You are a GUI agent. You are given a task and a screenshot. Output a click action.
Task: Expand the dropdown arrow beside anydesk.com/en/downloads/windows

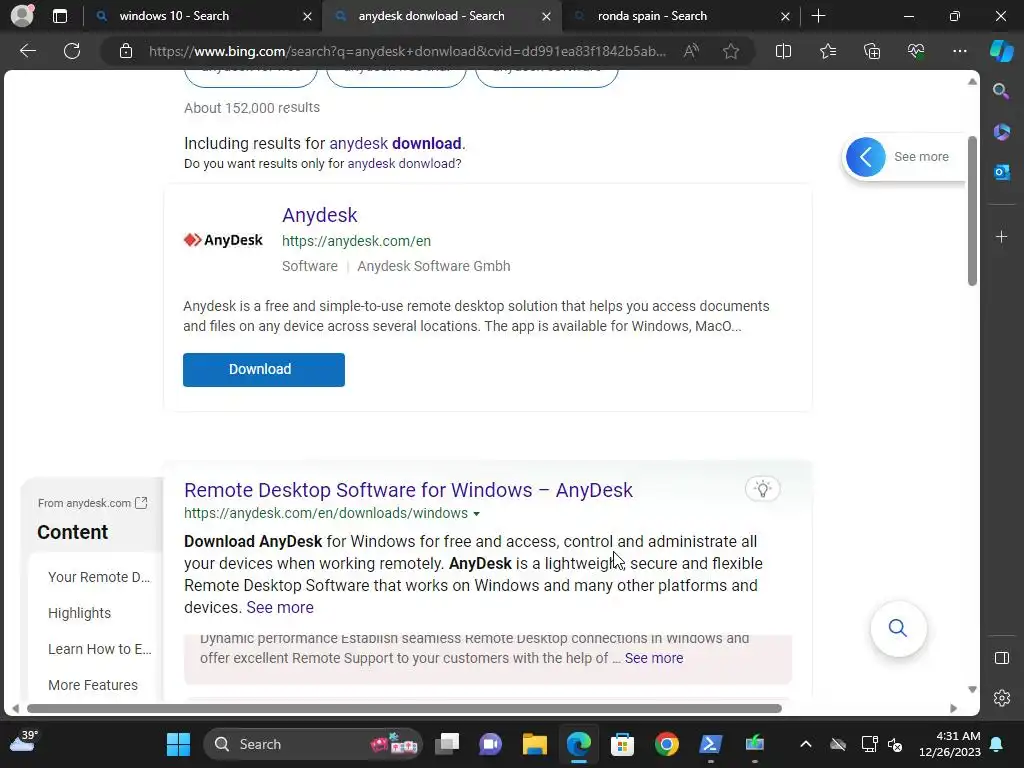[476, 514]
